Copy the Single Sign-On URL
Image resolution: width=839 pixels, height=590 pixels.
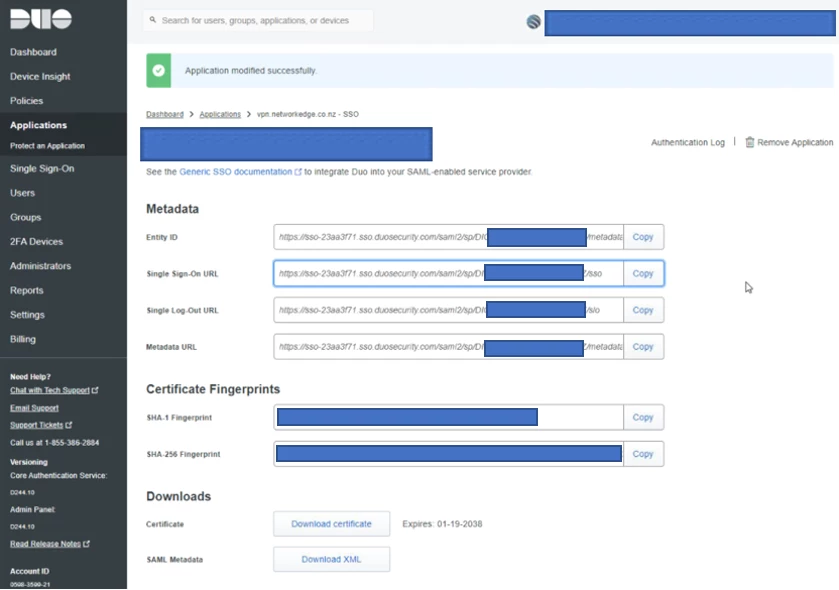click(x=643, y=273)
